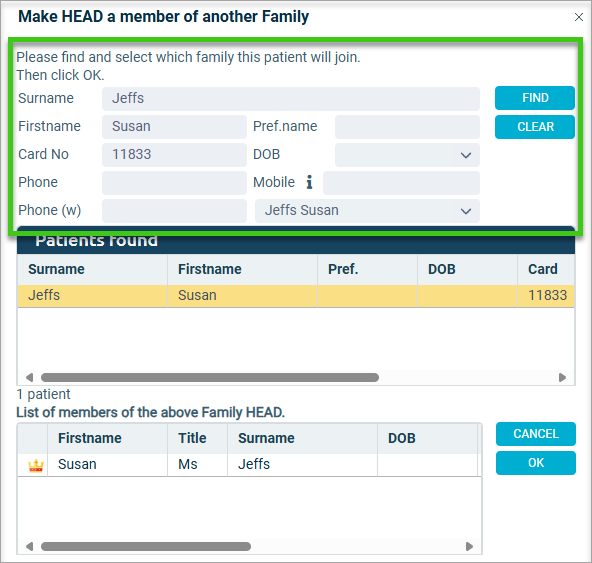592x563 pixels.
Task: Click the CANCEL button
Action: pos(536,434)
